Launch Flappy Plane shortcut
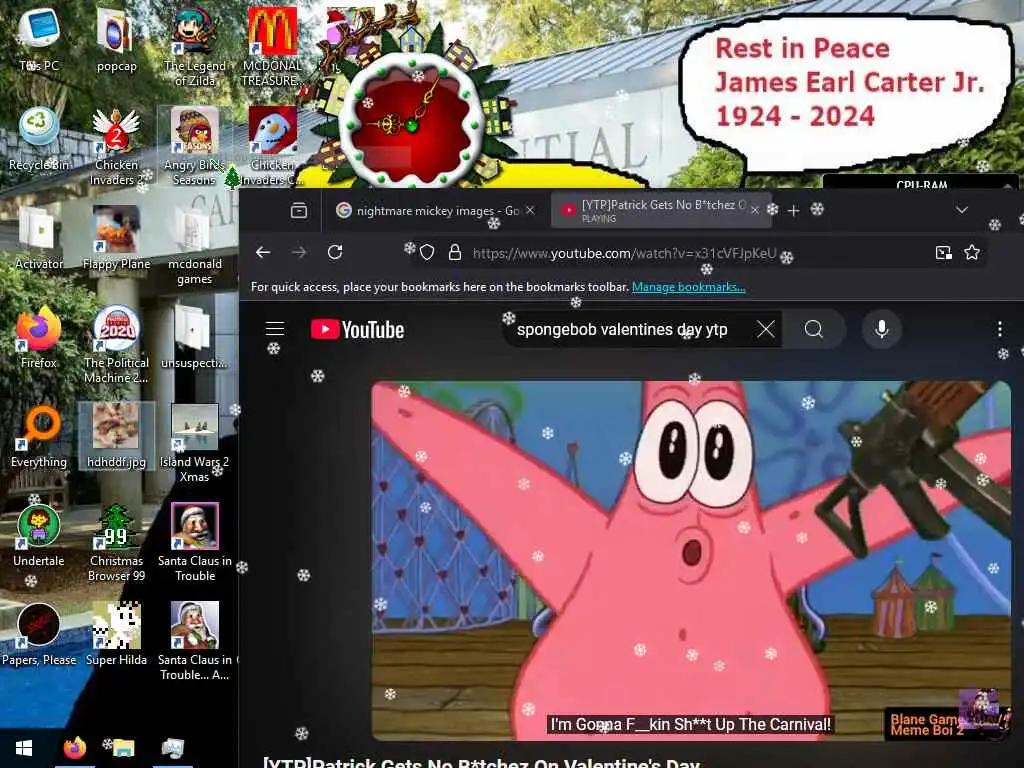The image size is (1024, 768). click(x=116, y=238)
